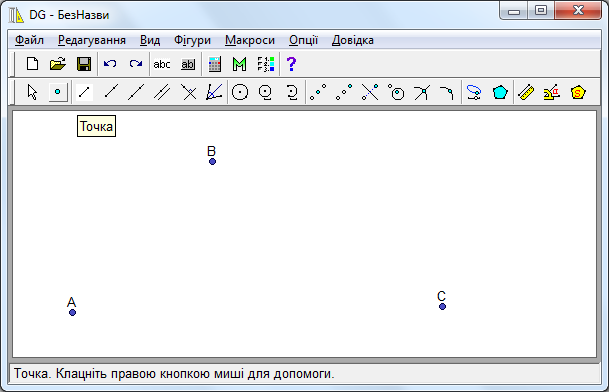Choose the ruler measure distance tool

(x=526, y=92)
